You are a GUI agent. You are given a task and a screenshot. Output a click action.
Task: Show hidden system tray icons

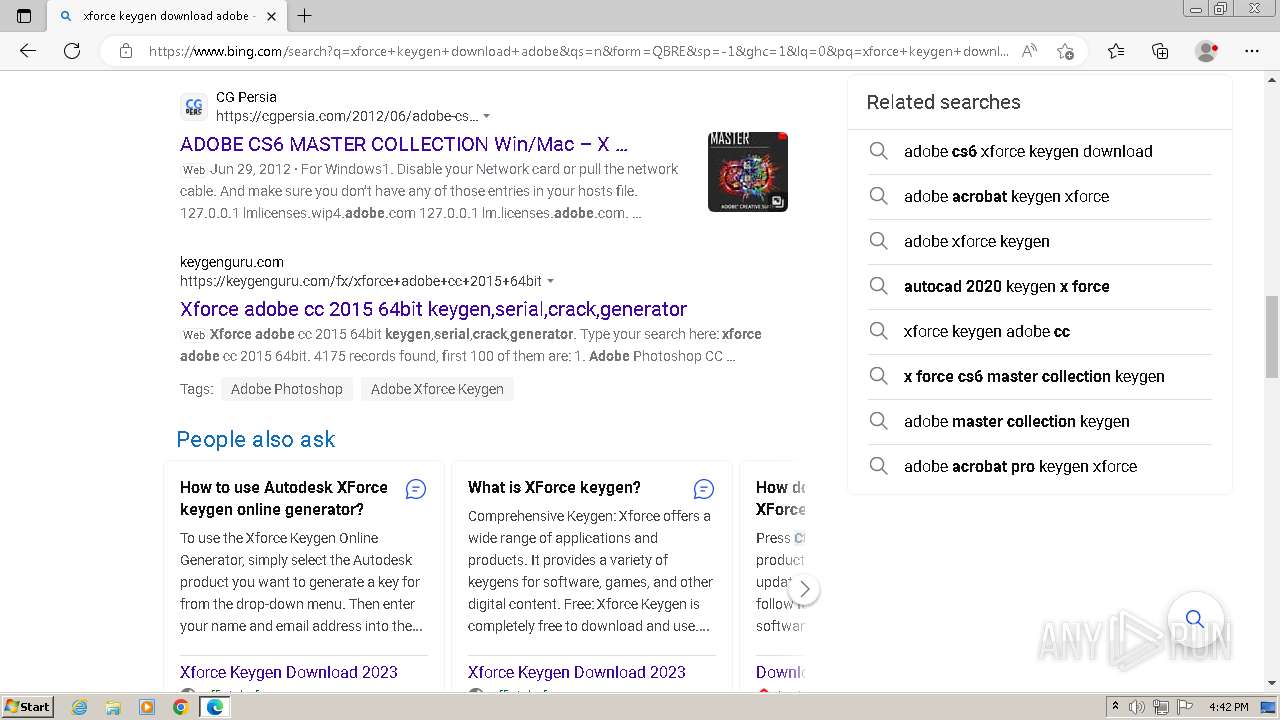(x=1115, y=707)
